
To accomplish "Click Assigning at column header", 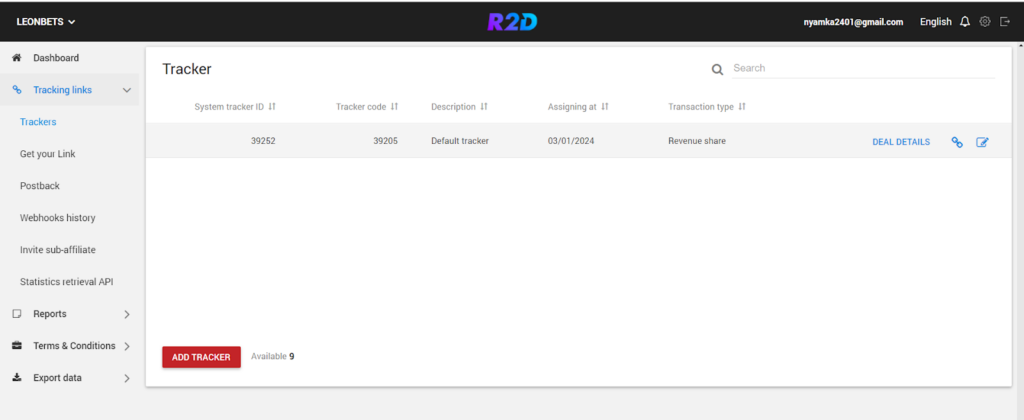I will pyautogui.click(x=572, y=106).
